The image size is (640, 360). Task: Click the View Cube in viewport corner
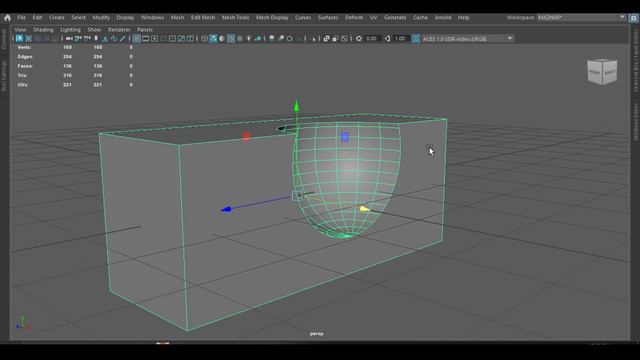(602, 72)
